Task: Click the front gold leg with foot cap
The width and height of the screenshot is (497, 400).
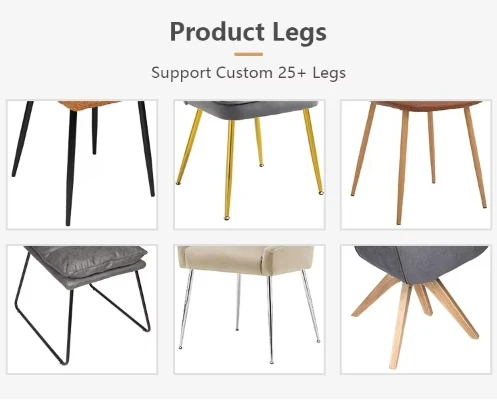Action: [229, 170]
